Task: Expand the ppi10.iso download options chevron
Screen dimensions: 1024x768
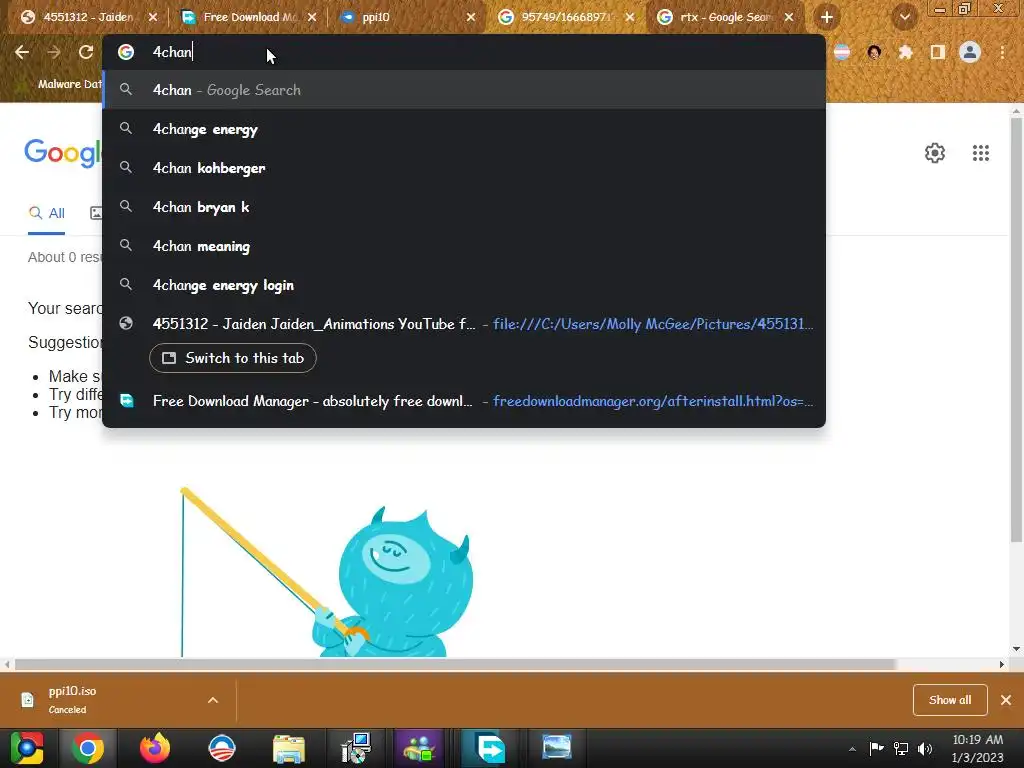Action: click(213, 700)
